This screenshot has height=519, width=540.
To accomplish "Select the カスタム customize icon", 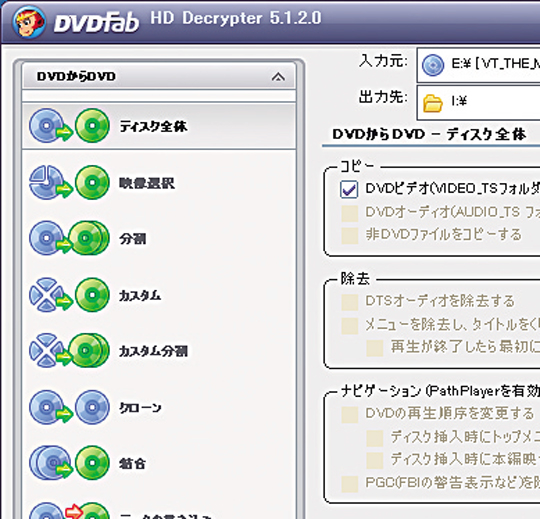I will [69, 294].
